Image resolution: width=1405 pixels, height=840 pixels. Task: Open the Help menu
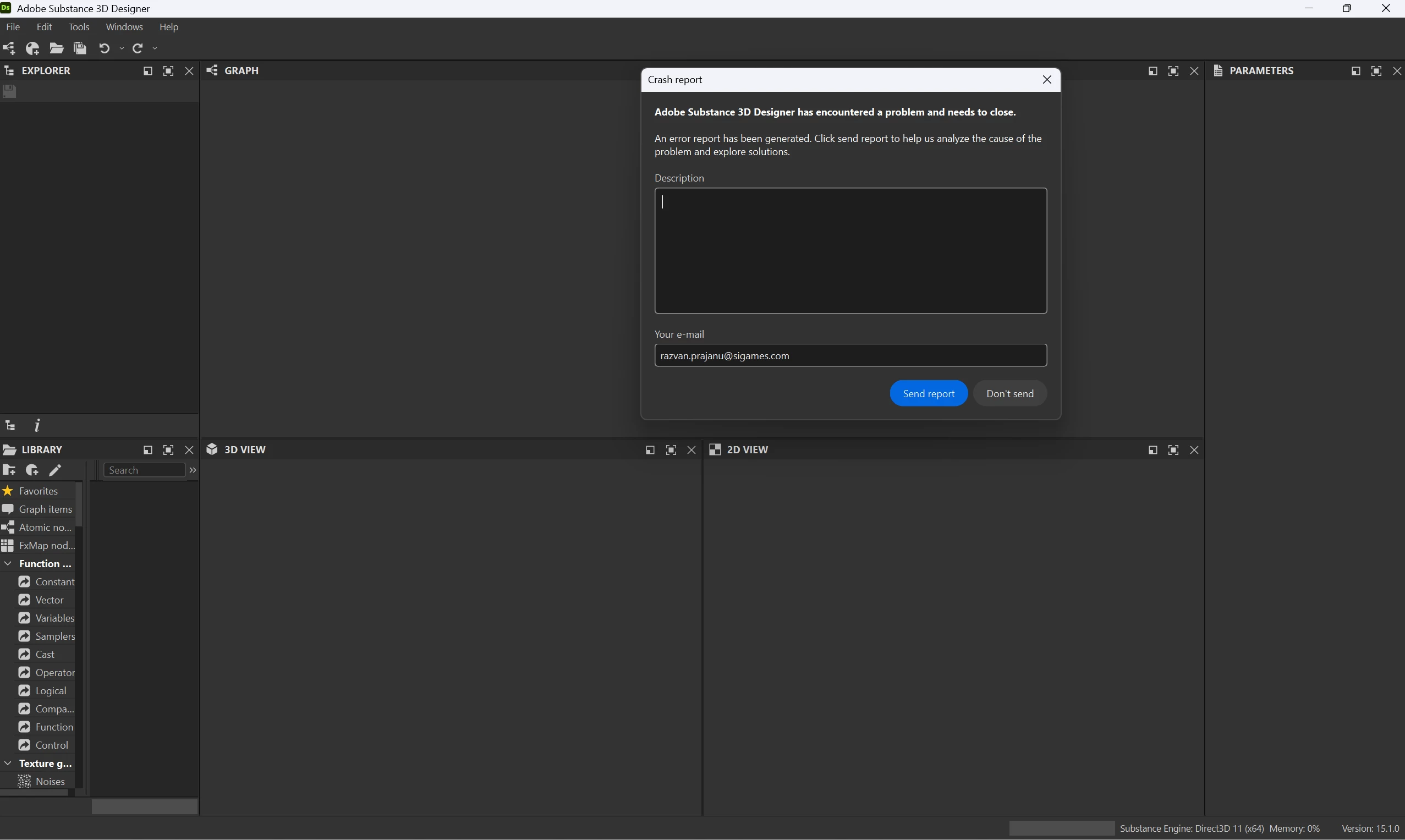point(169,27)
